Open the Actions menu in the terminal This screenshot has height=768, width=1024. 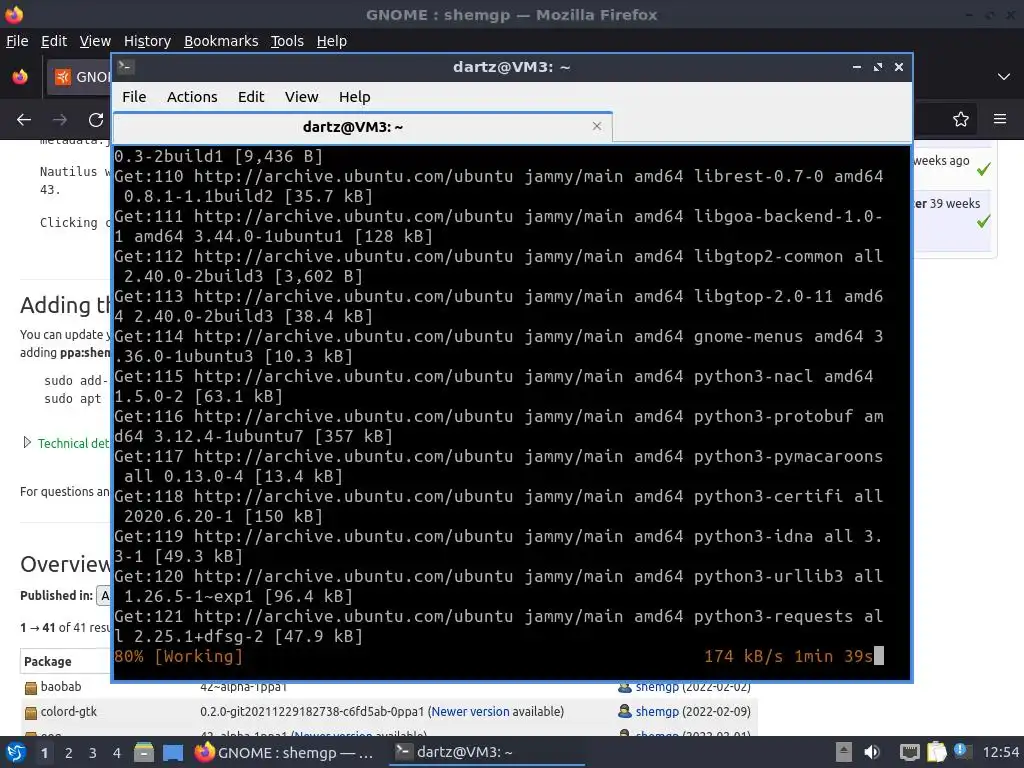pos(192,97)
